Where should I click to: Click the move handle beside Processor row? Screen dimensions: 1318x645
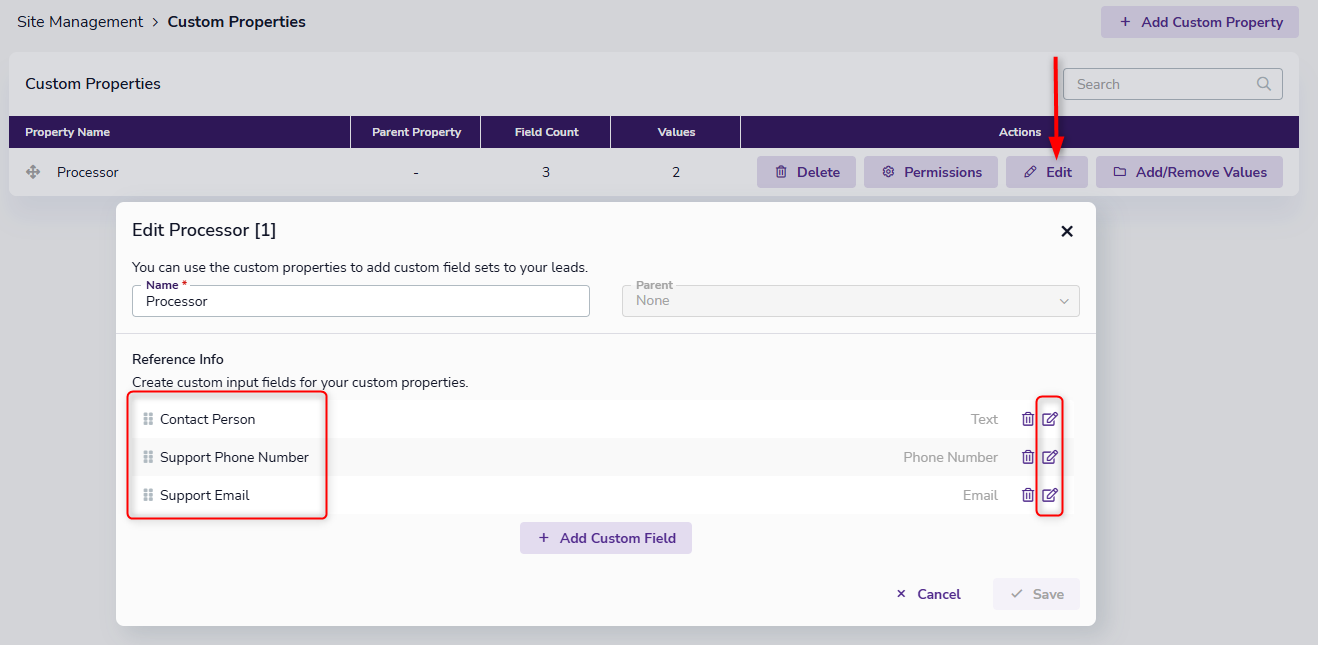coord(33,172)
